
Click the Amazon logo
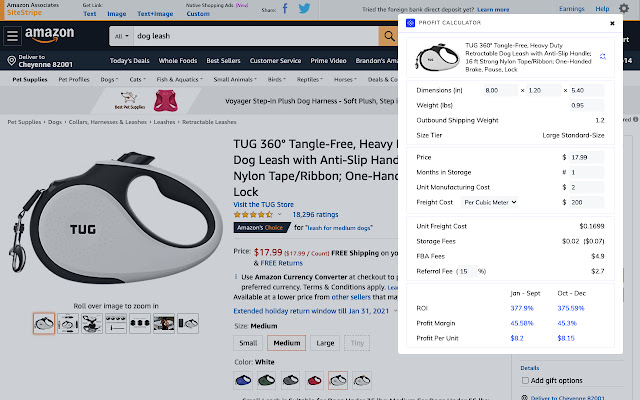(50, 37)
